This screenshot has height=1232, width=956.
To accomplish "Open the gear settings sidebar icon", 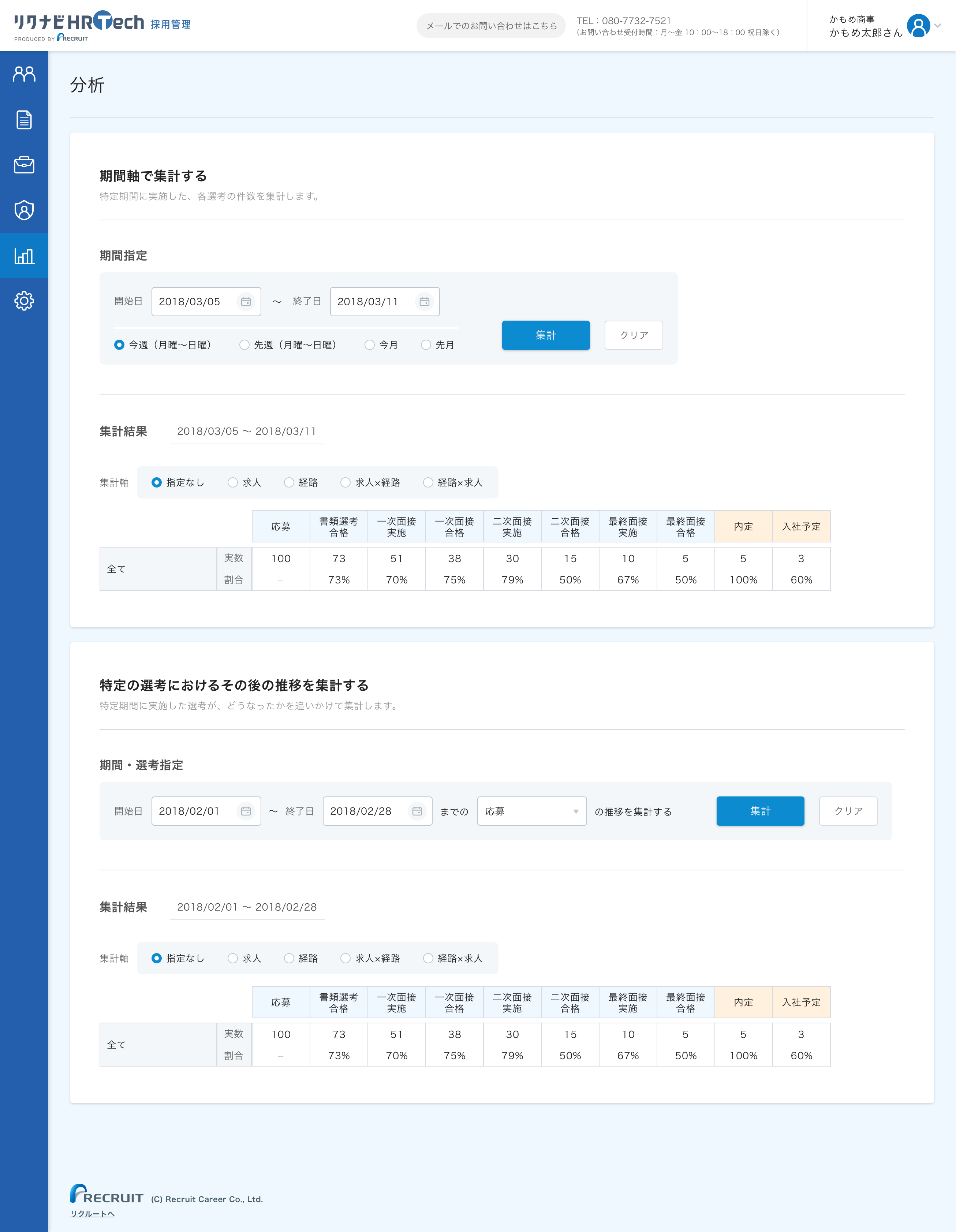I will (x=24, y=300).
